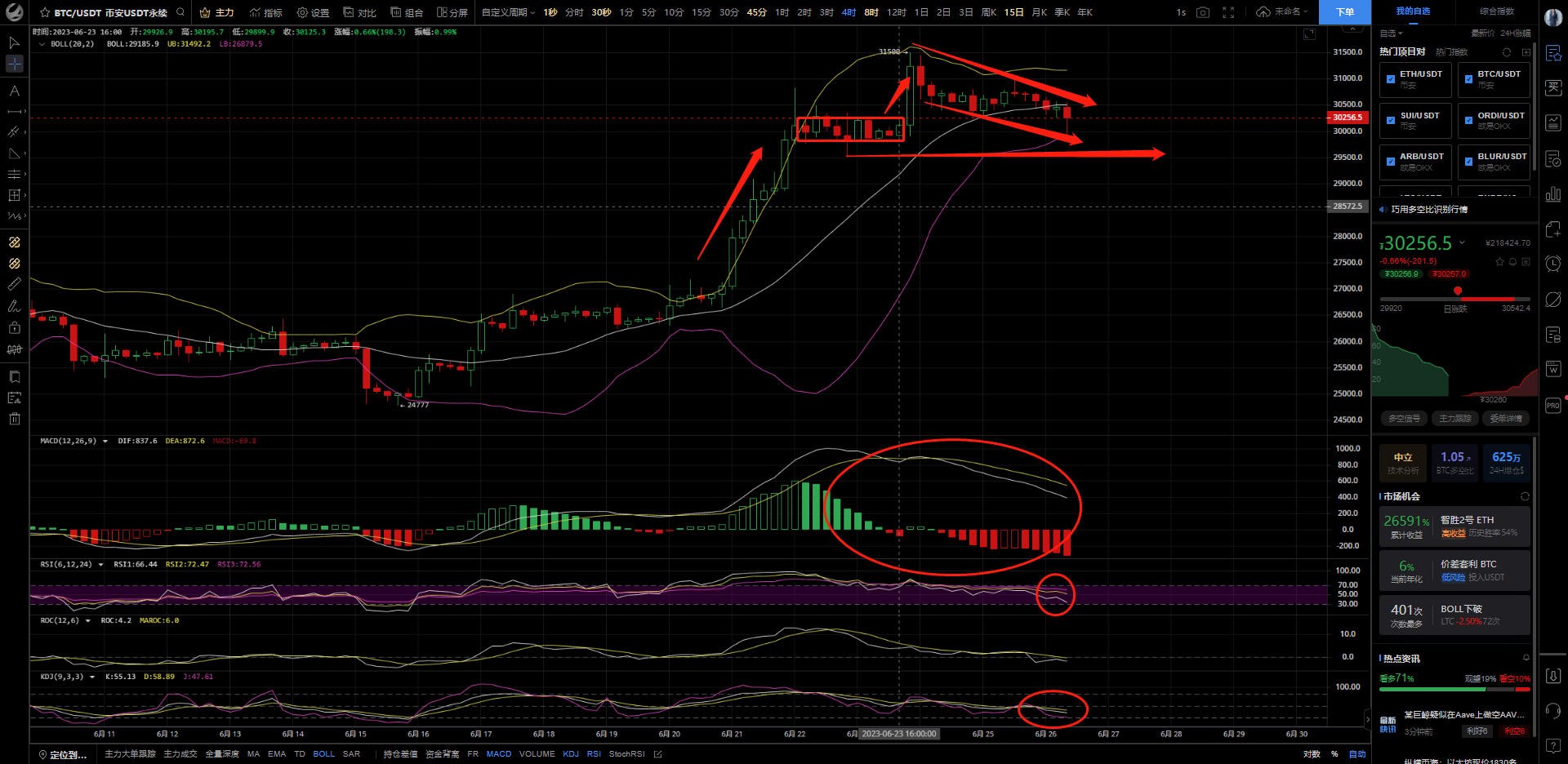Choose the ruler measure tool
Screen dimensions: 1568x764
coord(14,284)
